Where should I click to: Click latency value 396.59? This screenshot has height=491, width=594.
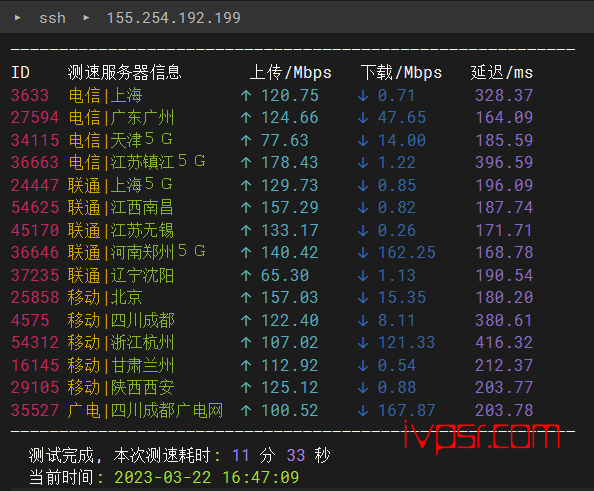[x=504, y=163]
